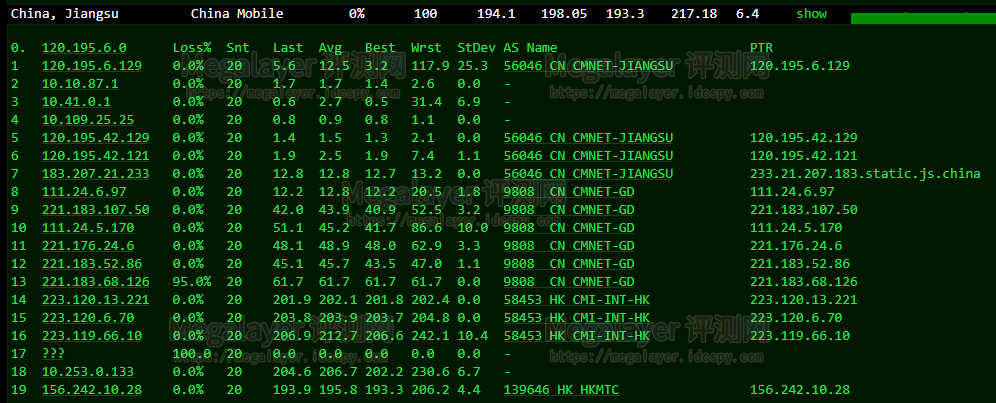Screen dimensions: 996x403
Task: Open hop 14 IP 223.120.13.221 link
Action: point(95,299)
